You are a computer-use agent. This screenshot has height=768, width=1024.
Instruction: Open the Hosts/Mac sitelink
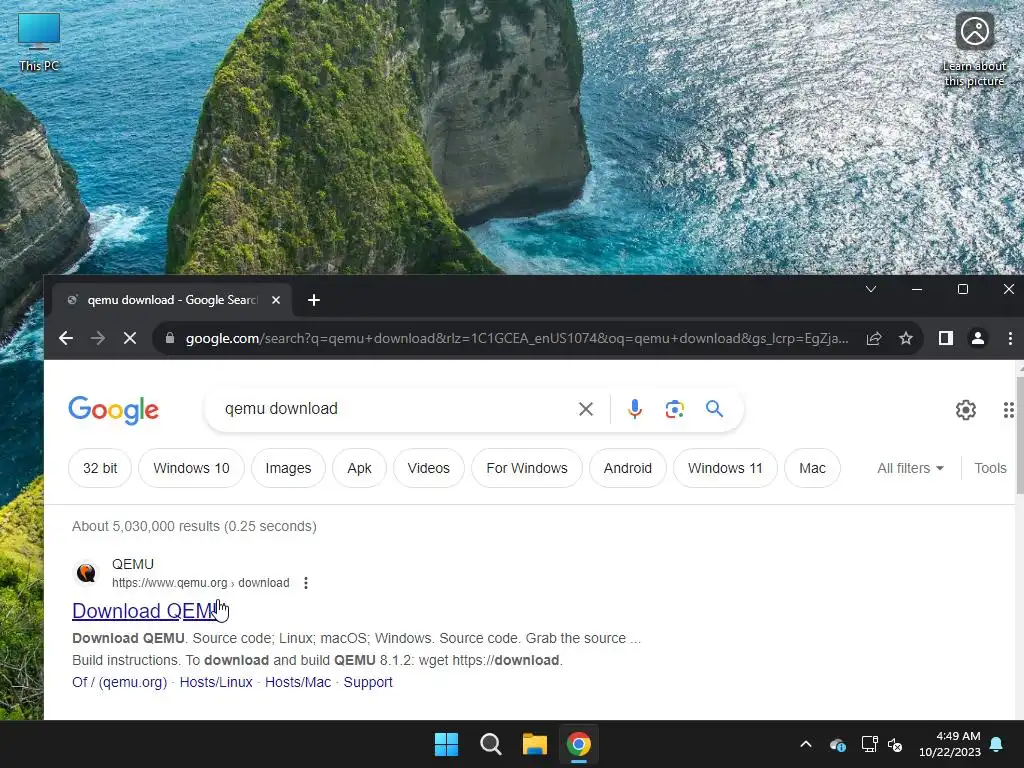298,682
